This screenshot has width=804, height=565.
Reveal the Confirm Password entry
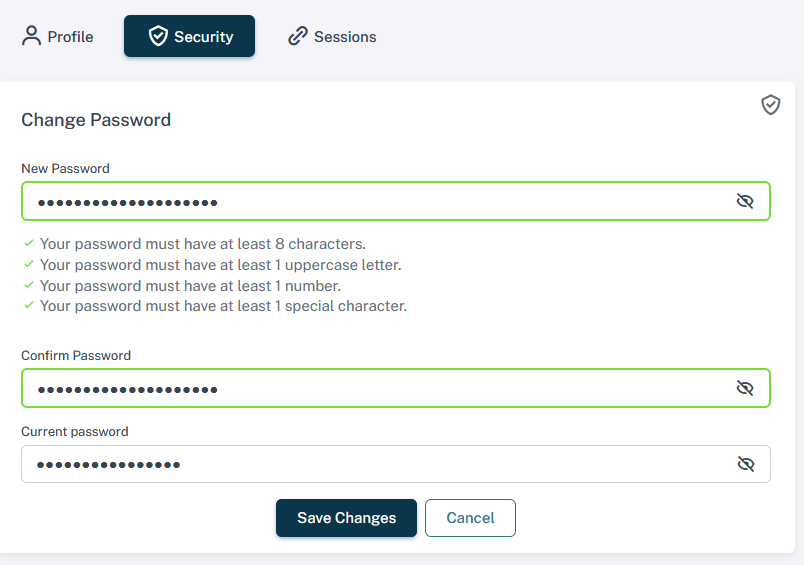pyautogui.click(x=745, y=388)
